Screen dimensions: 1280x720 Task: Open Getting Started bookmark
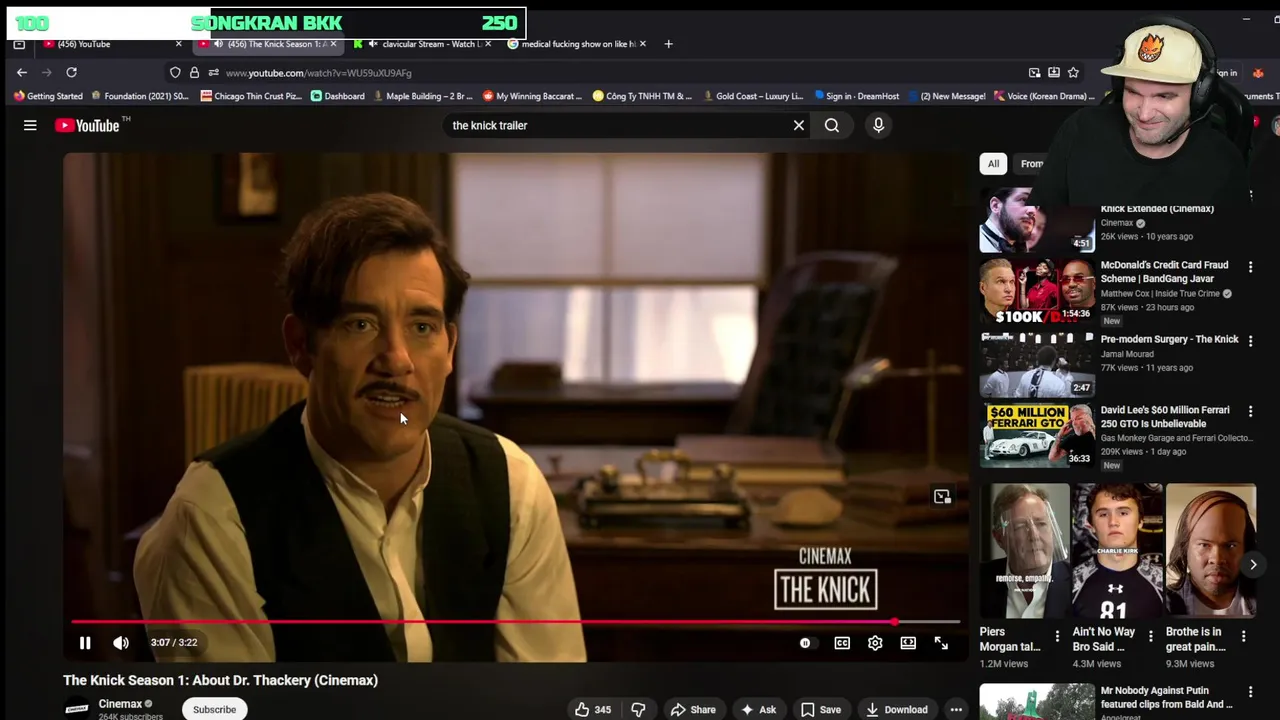(x=48, y=96)
